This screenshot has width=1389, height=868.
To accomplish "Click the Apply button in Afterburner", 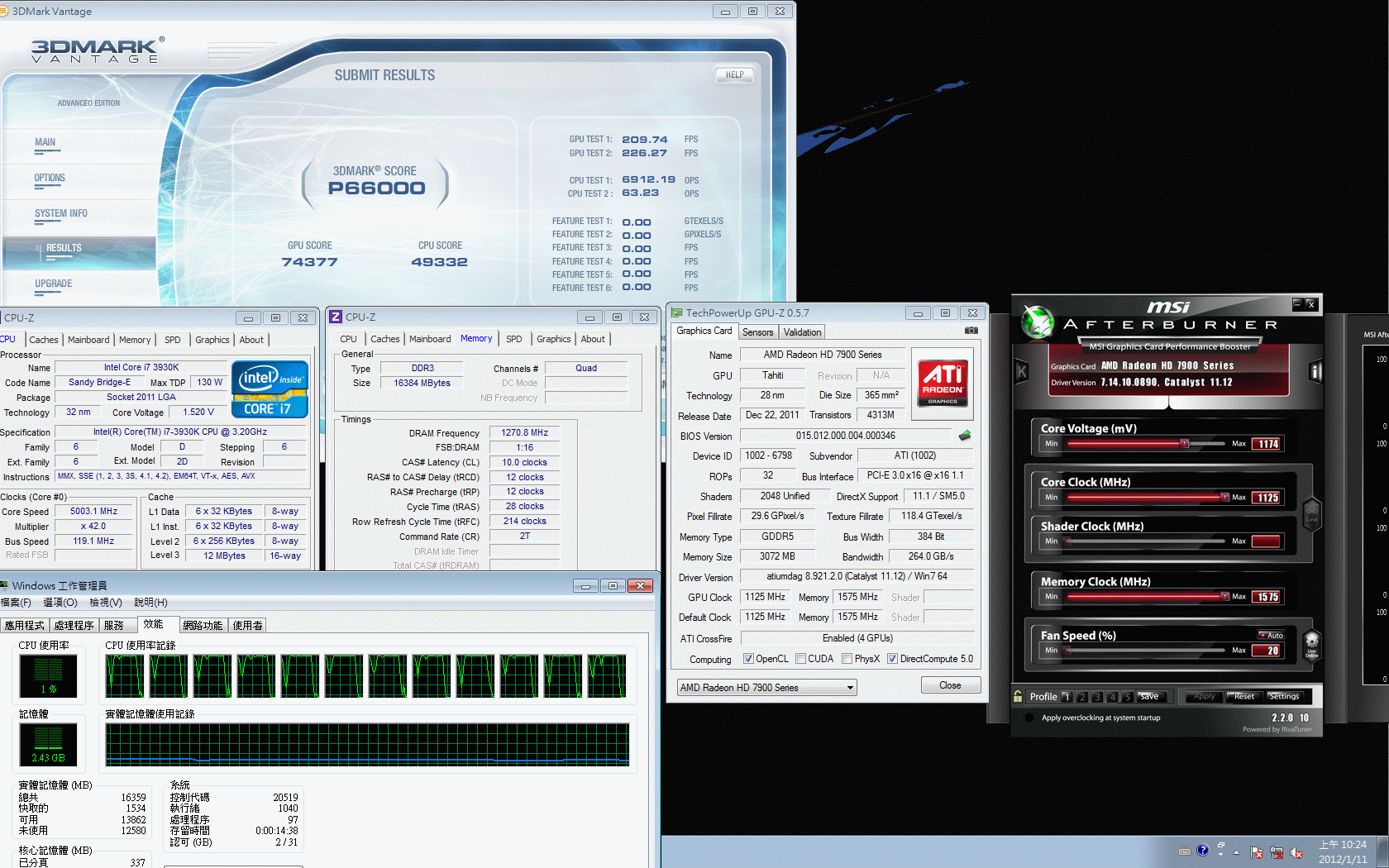I will (1204, 697).
